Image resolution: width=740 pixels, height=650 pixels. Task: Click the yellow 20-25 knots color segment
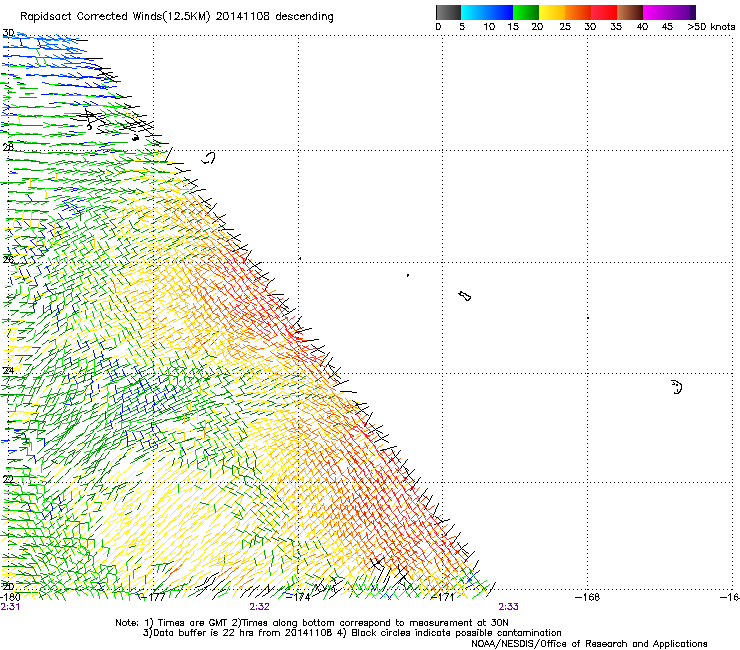(x=552, y=12)
